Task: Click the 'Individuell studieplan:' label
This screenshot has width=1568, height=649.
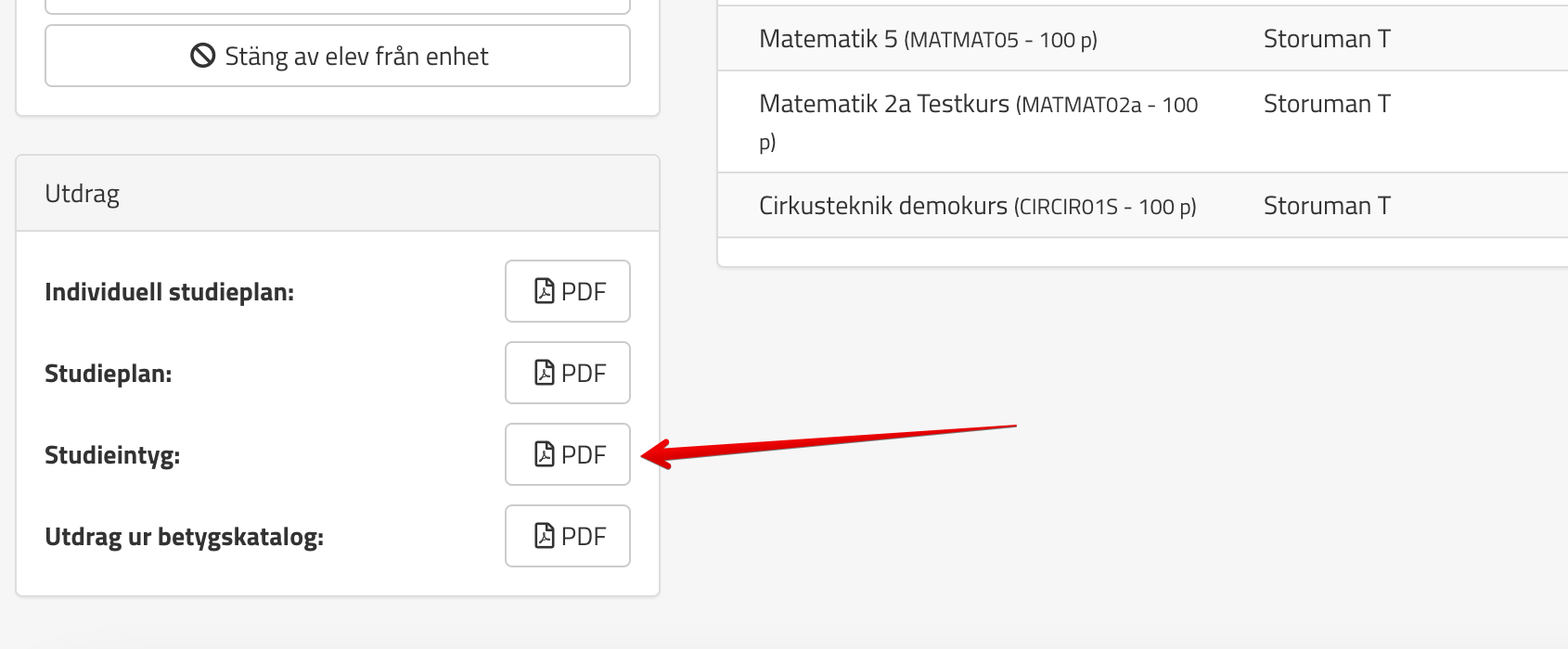Action: click(x=169, y=292)
